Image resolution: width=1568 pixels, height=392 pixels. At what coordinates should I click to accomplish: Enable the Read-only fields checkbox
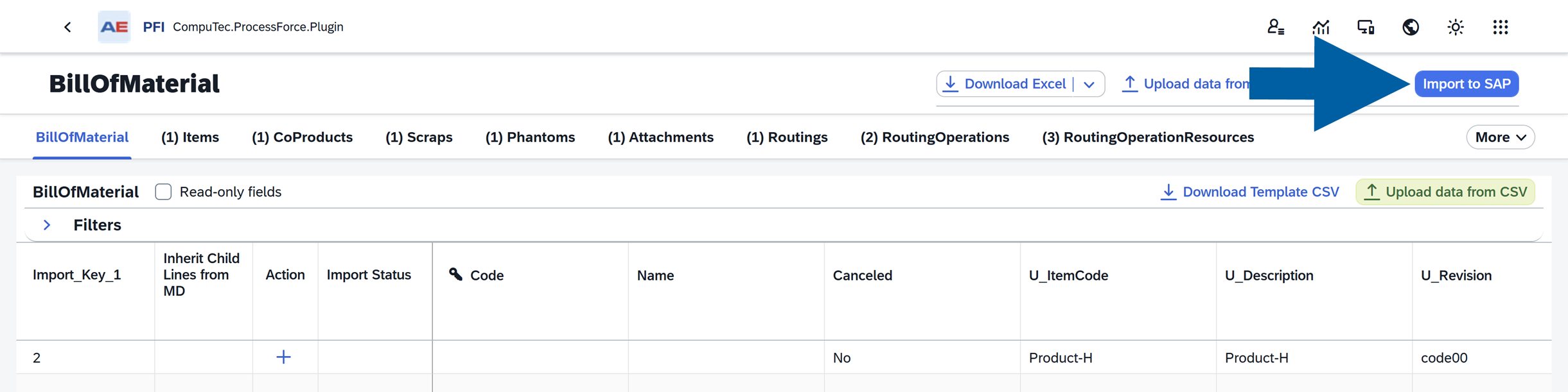(x=163, y=192)
